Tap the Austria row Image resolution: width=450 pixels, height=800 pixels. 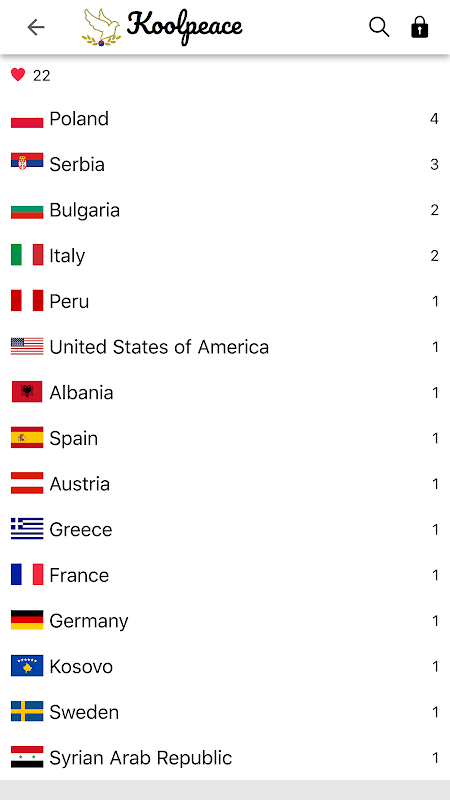225,484
